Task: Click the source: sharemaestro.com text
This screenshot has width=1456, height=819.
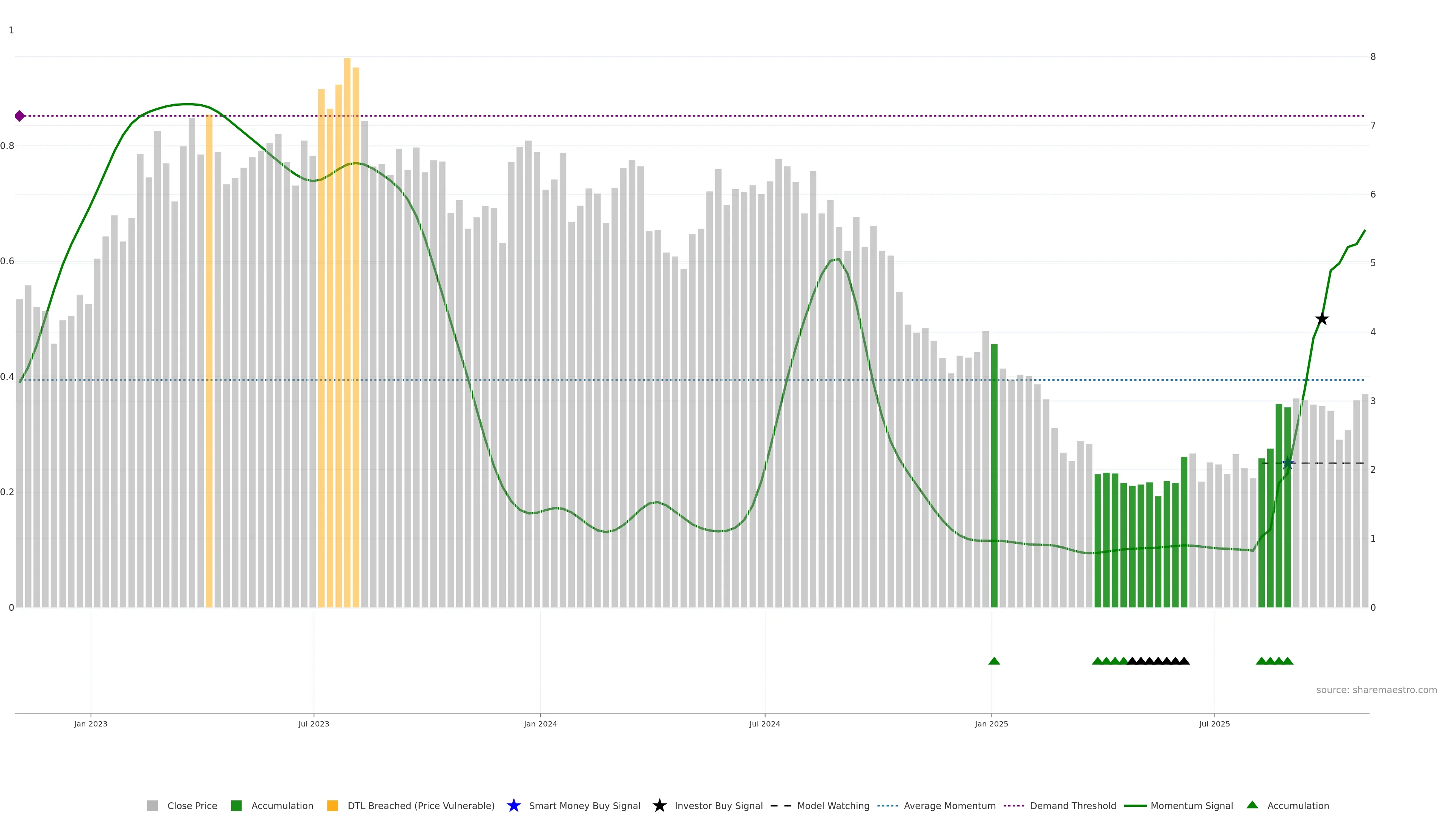Action: coord(1376,690)
